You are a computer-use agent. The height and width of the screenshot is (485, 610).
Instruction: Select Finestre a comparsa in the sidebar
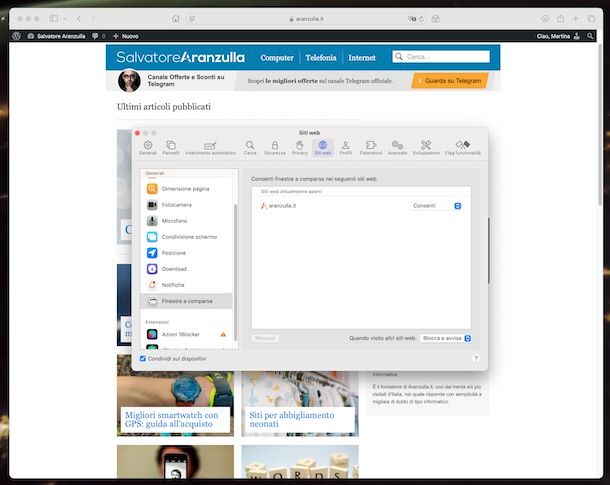click(x=186, y=301)
